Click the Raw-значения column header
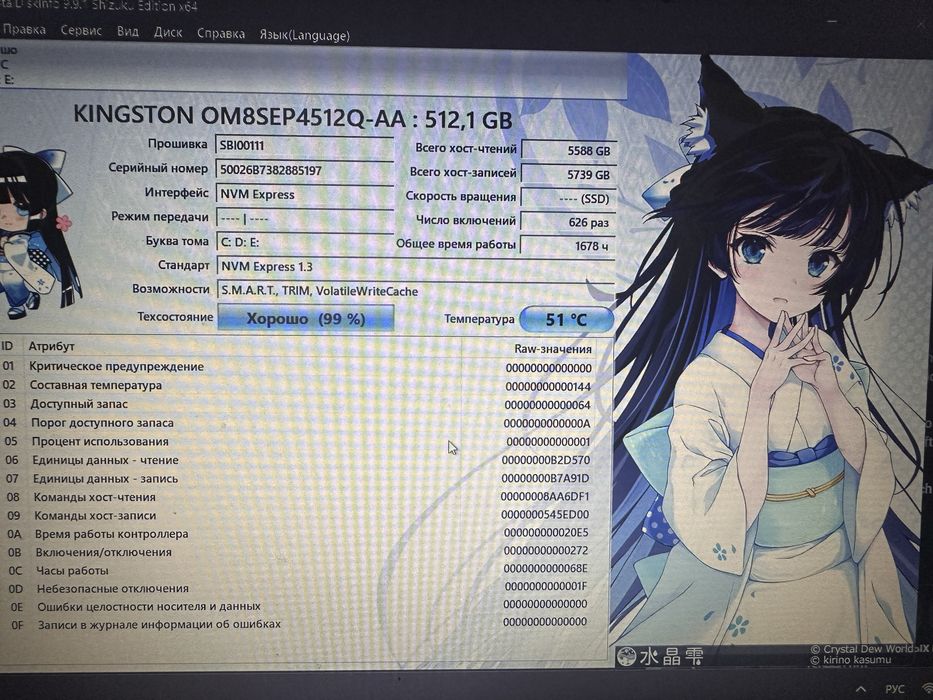This screenshot has height=700, width=933. pyautogui.click(x=553, y=349)
